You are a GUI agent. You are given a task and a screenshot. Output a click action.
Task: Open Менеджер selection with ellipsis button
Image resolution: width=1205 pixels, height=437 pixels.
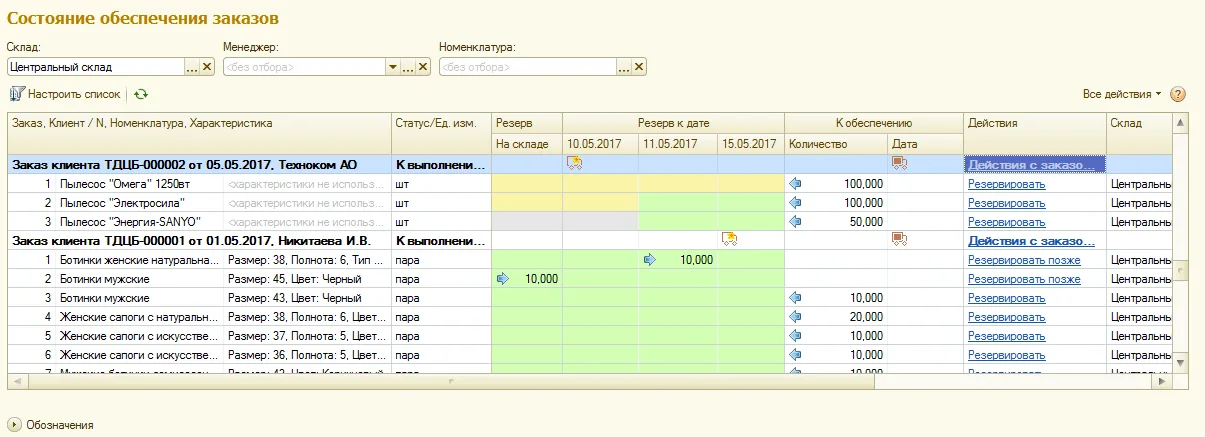pyautogui.click(x=408, y=67)
